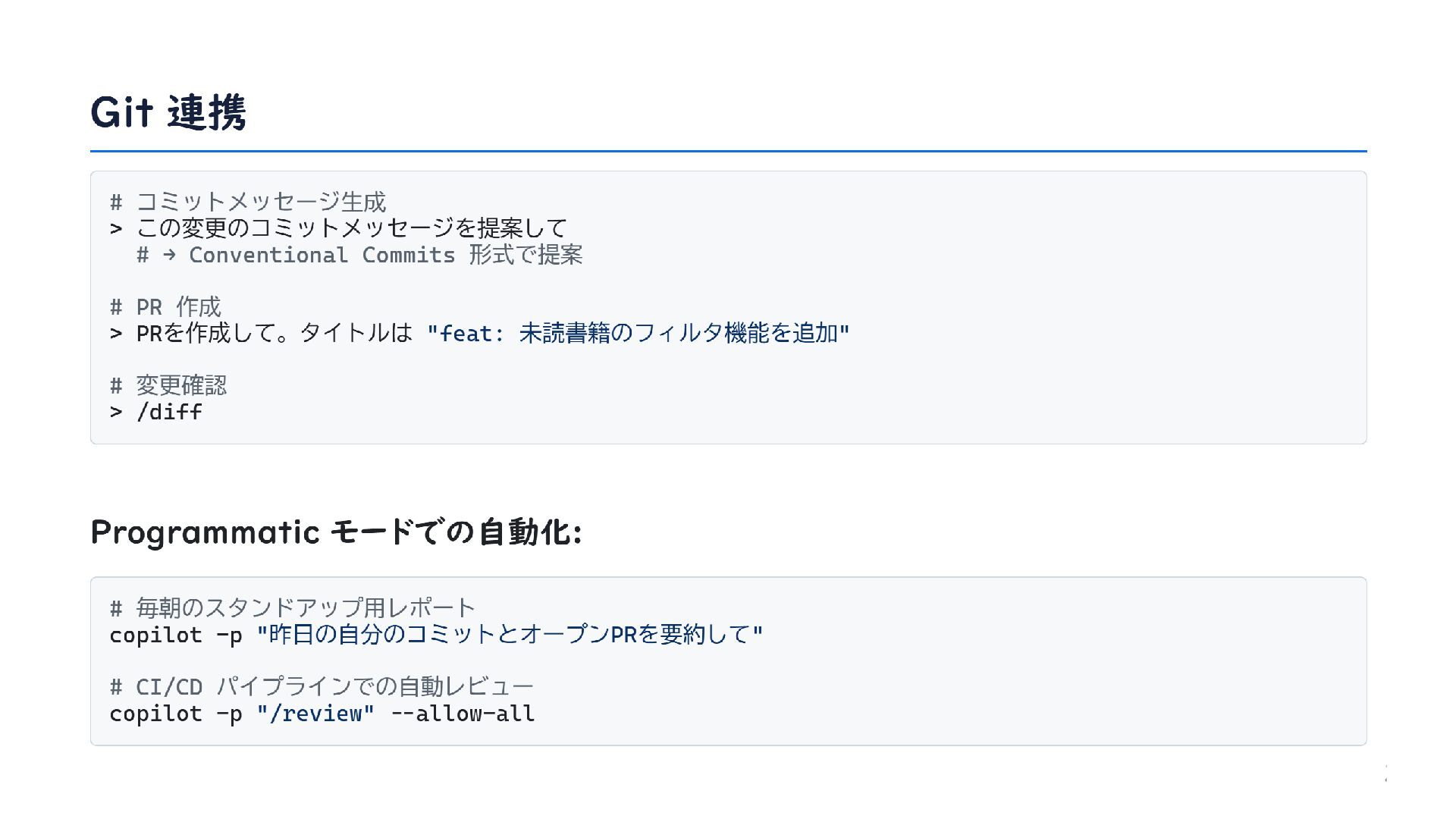The height and width of the screenshot is (819, 1456).
Task: Click the blue divider line under the title
Action: point(728,151)
